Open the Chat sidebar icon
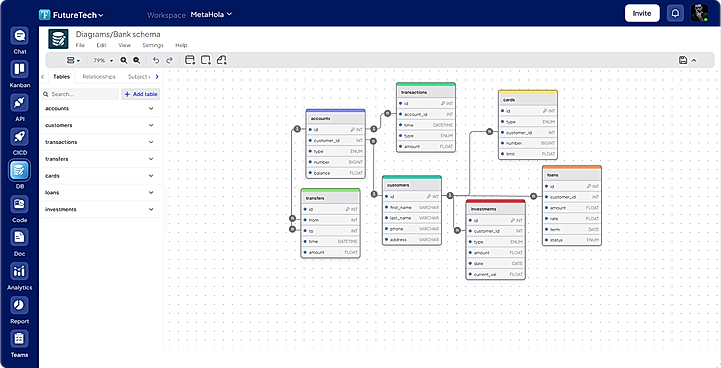This screenshot has height=368, width=721. coord(19,35)
